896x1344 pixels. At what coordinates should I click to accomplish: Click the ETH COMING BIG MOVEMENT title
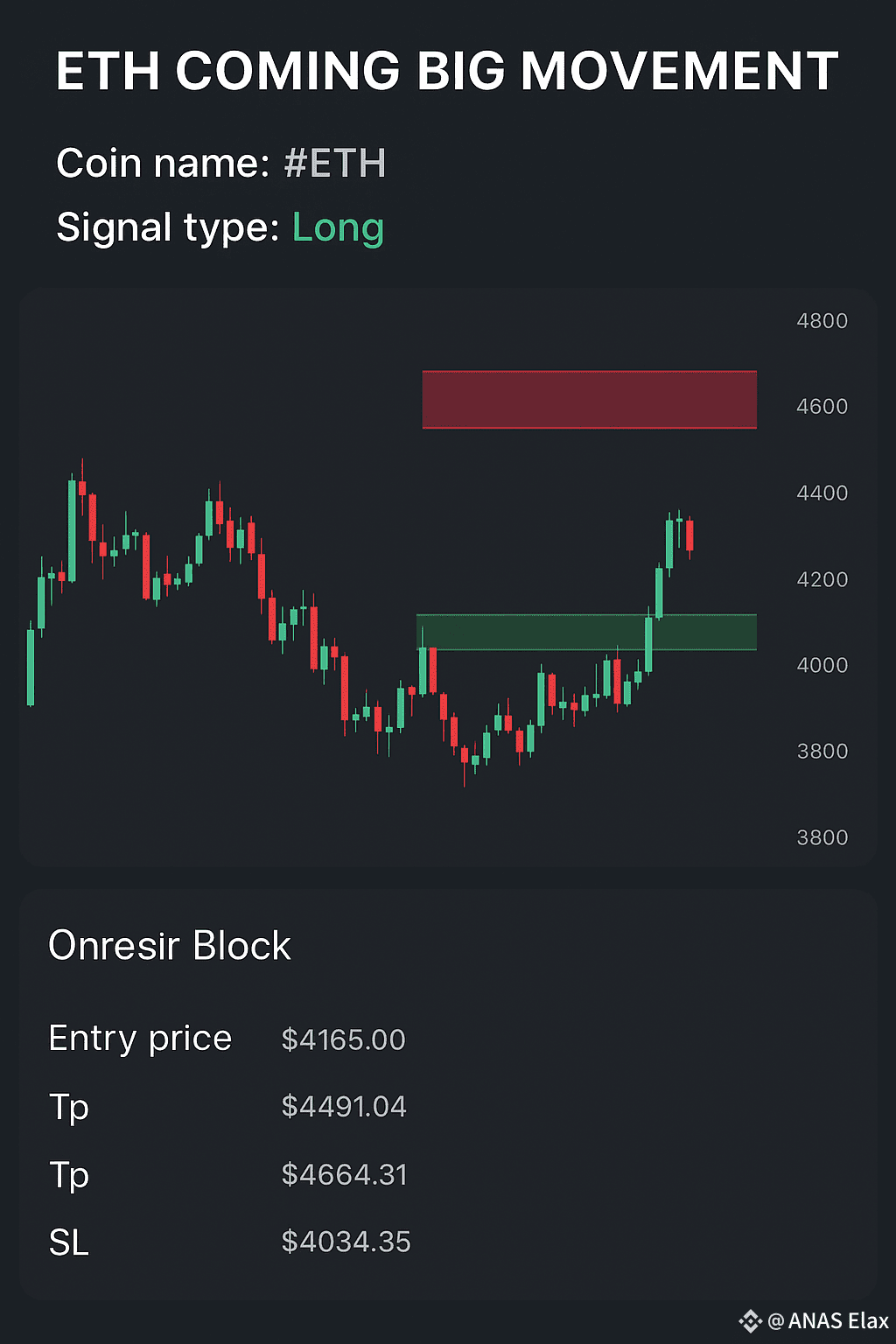(x=447, y=71)
